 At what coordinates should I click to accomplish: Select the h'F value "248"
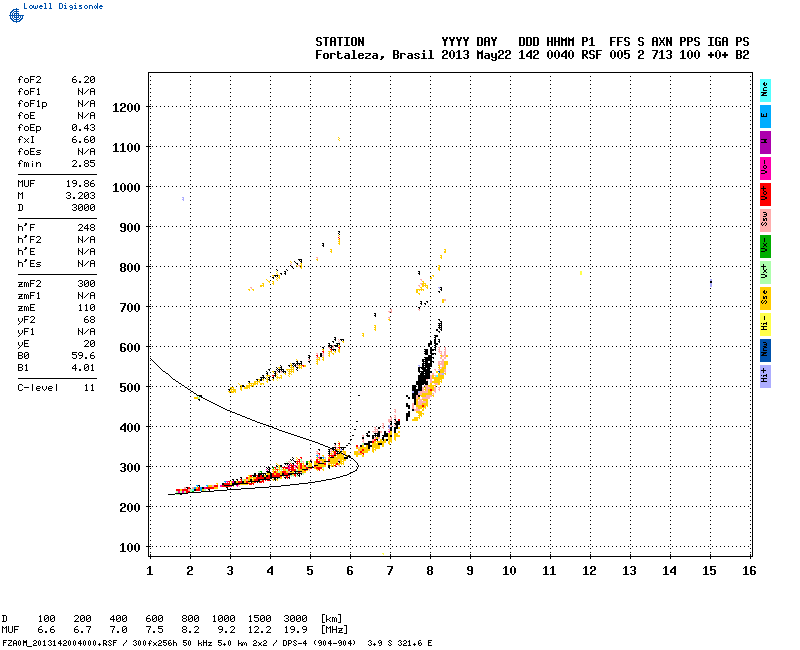click(x=87, y=228)
